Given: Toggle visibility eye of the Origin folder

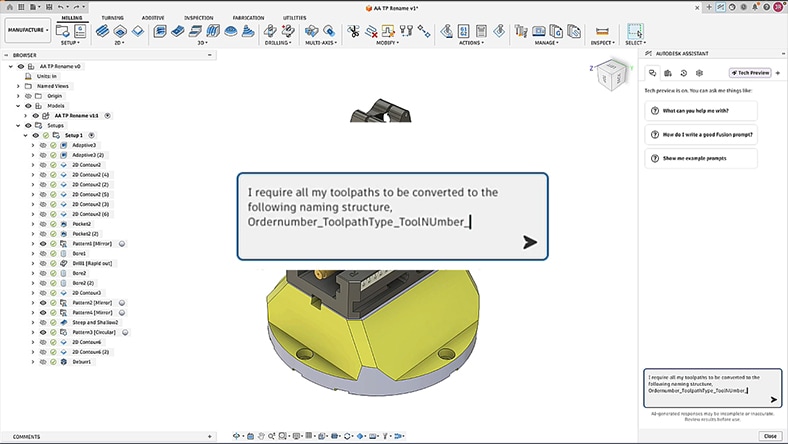Looking at the screenshot, I should (28, 96).
